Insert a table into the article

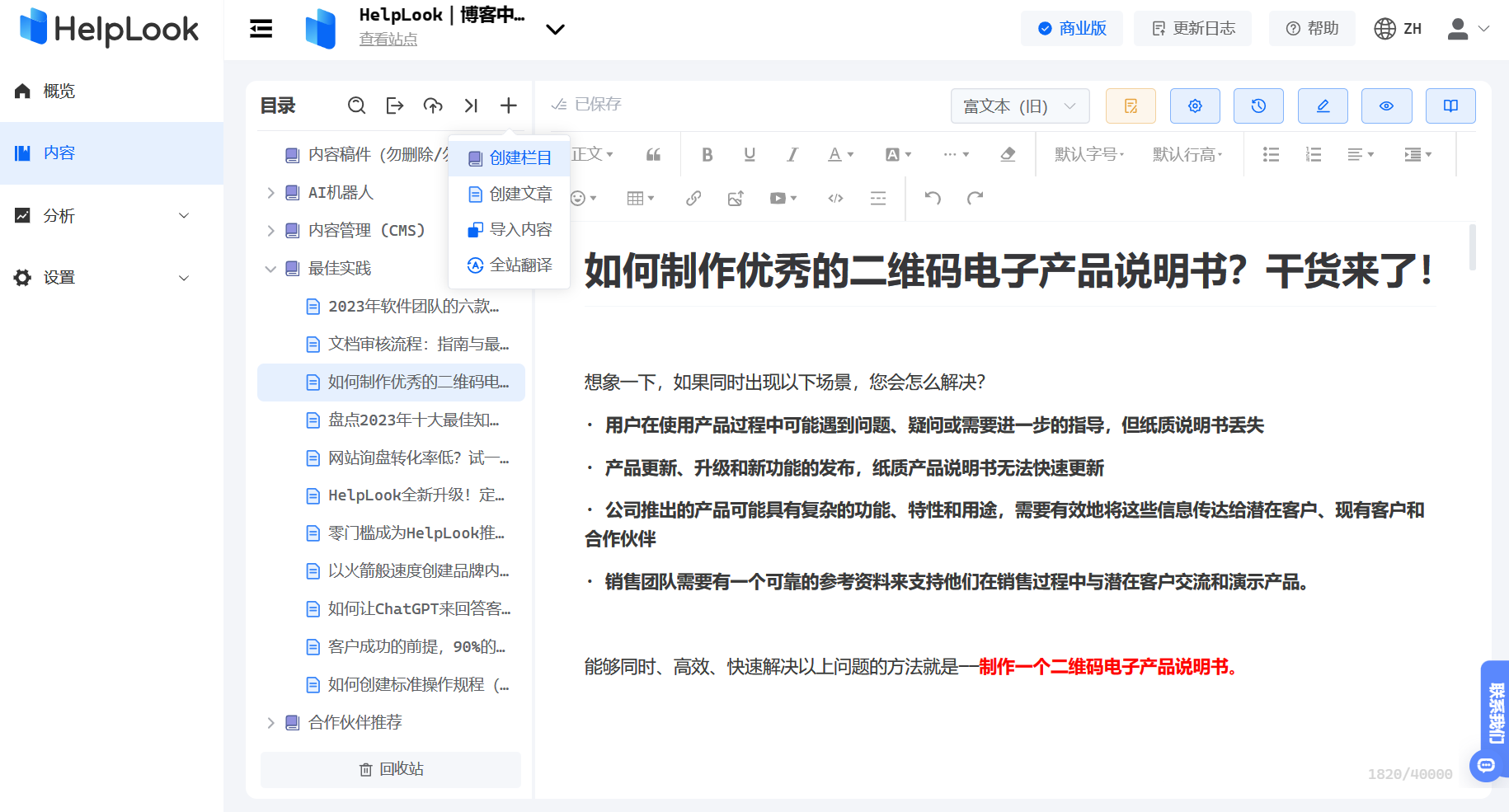(635, 198)
